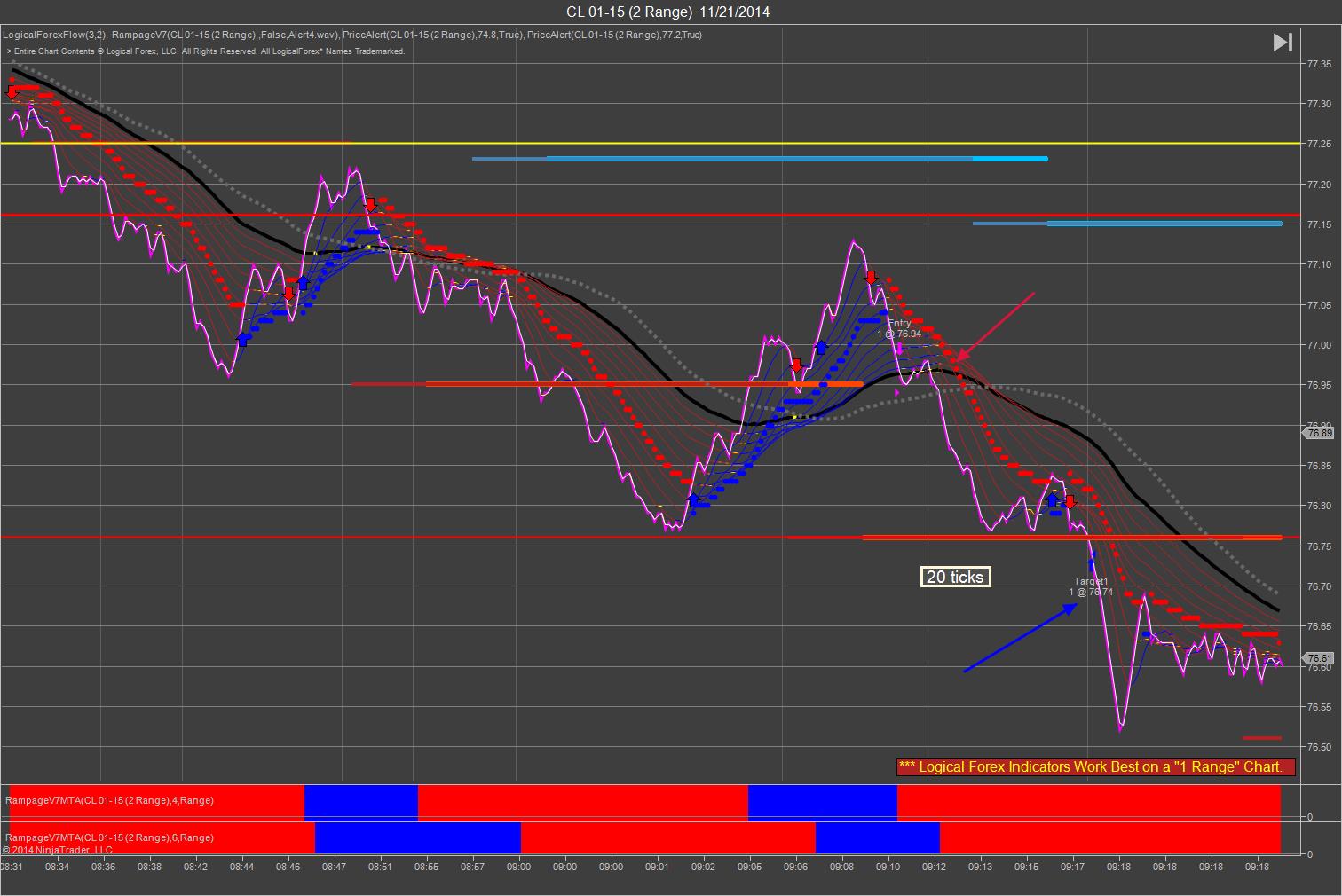Viewport: 1342px width, 896px height.
Task: Click the 08:38 time axis label
Action: point(150,867)
